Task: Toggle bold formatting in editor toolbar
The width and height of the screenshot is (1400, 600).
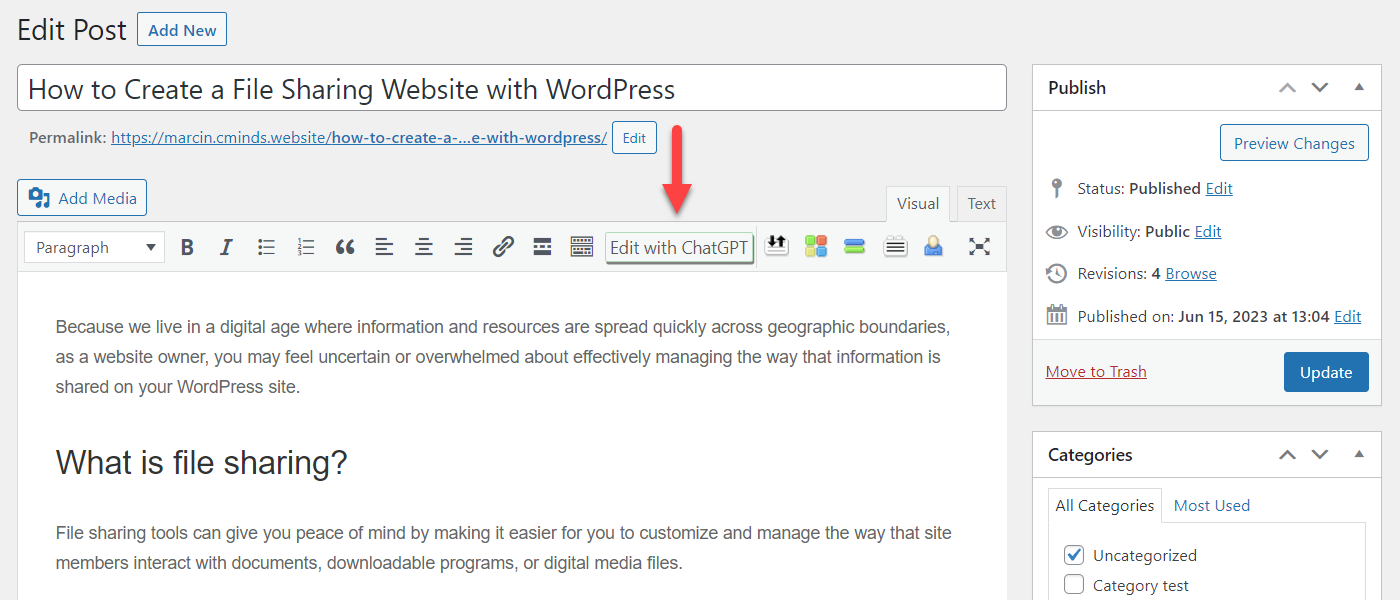Action: (x=187, y=247)
